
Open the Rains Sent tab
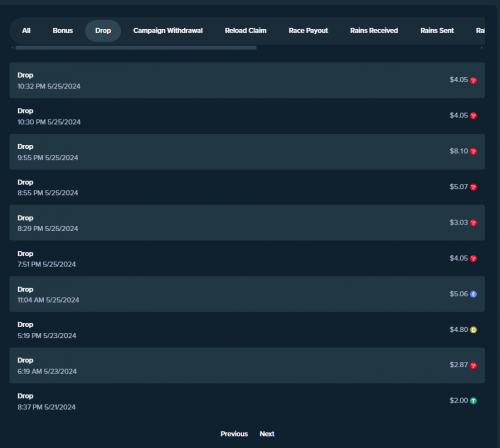(x=437, y=31)
